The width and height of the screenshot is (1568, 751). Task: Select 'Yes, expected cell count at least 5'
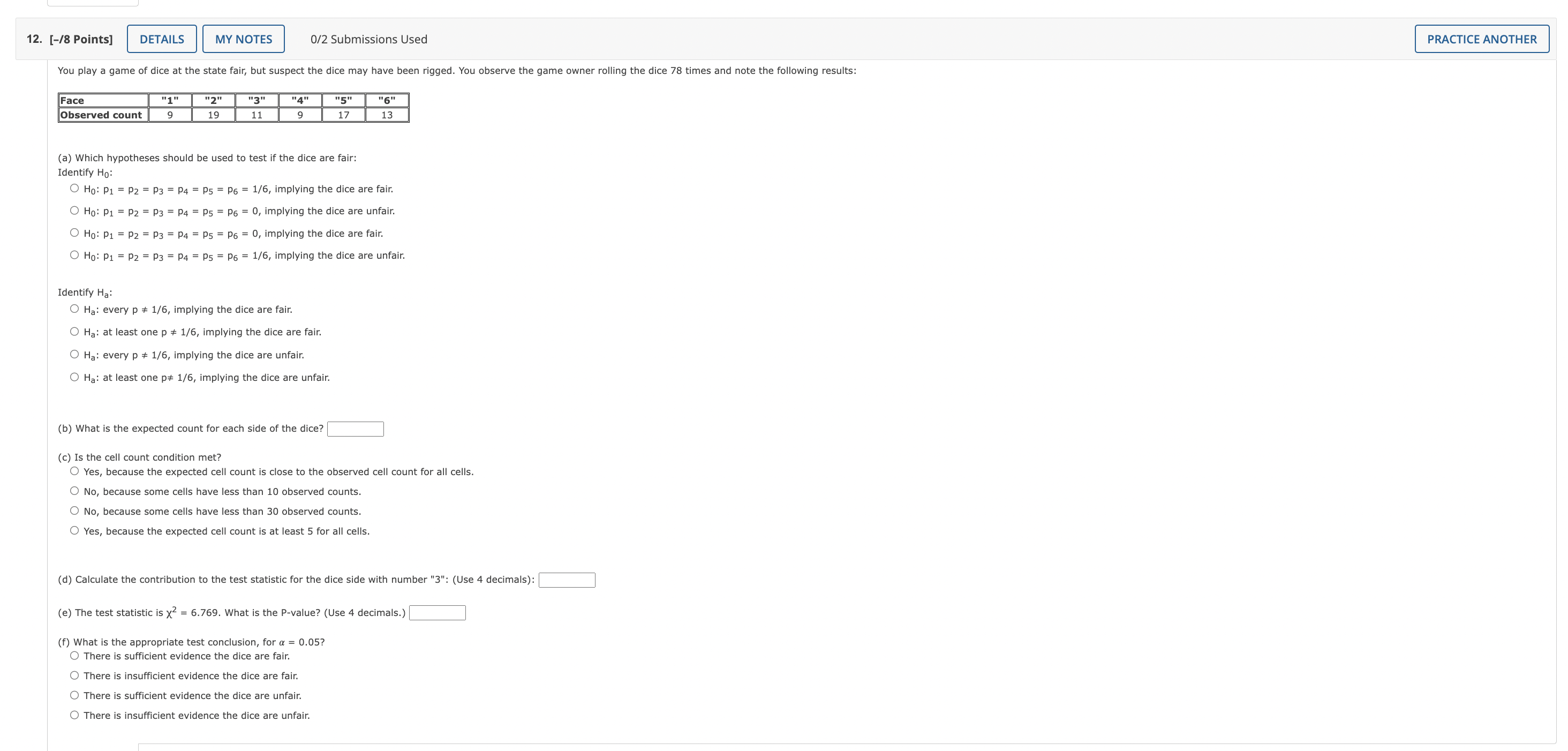pos(74,530)
